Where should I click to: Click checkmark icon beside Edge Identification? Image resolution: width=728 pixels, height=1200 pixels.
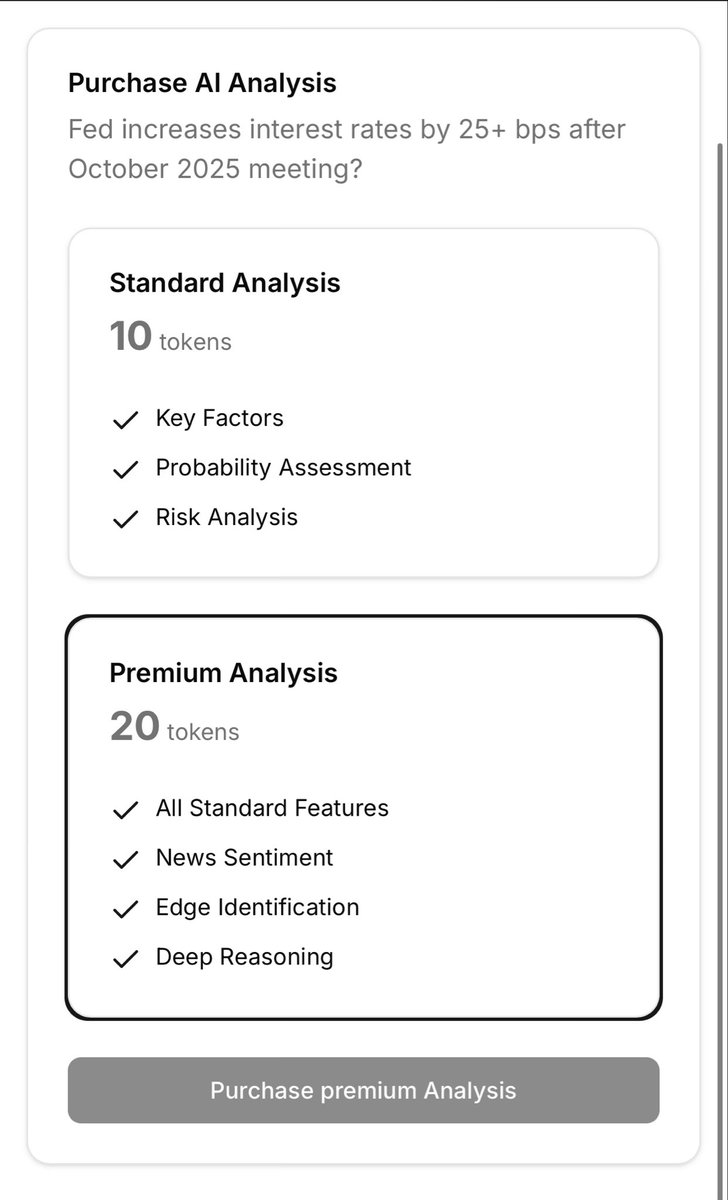coord(125,909)
